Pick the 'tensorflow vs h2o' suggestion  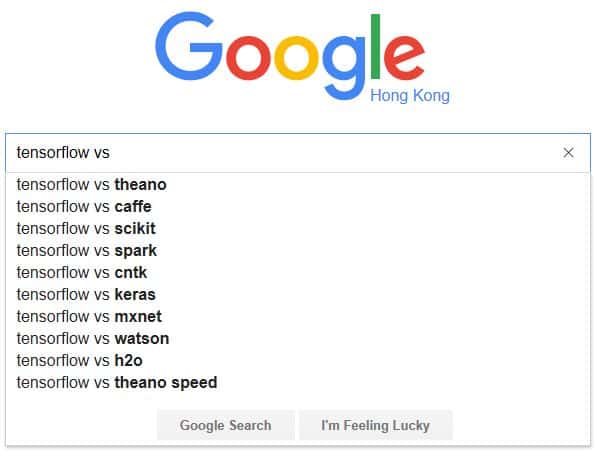[x=80, y=361]
